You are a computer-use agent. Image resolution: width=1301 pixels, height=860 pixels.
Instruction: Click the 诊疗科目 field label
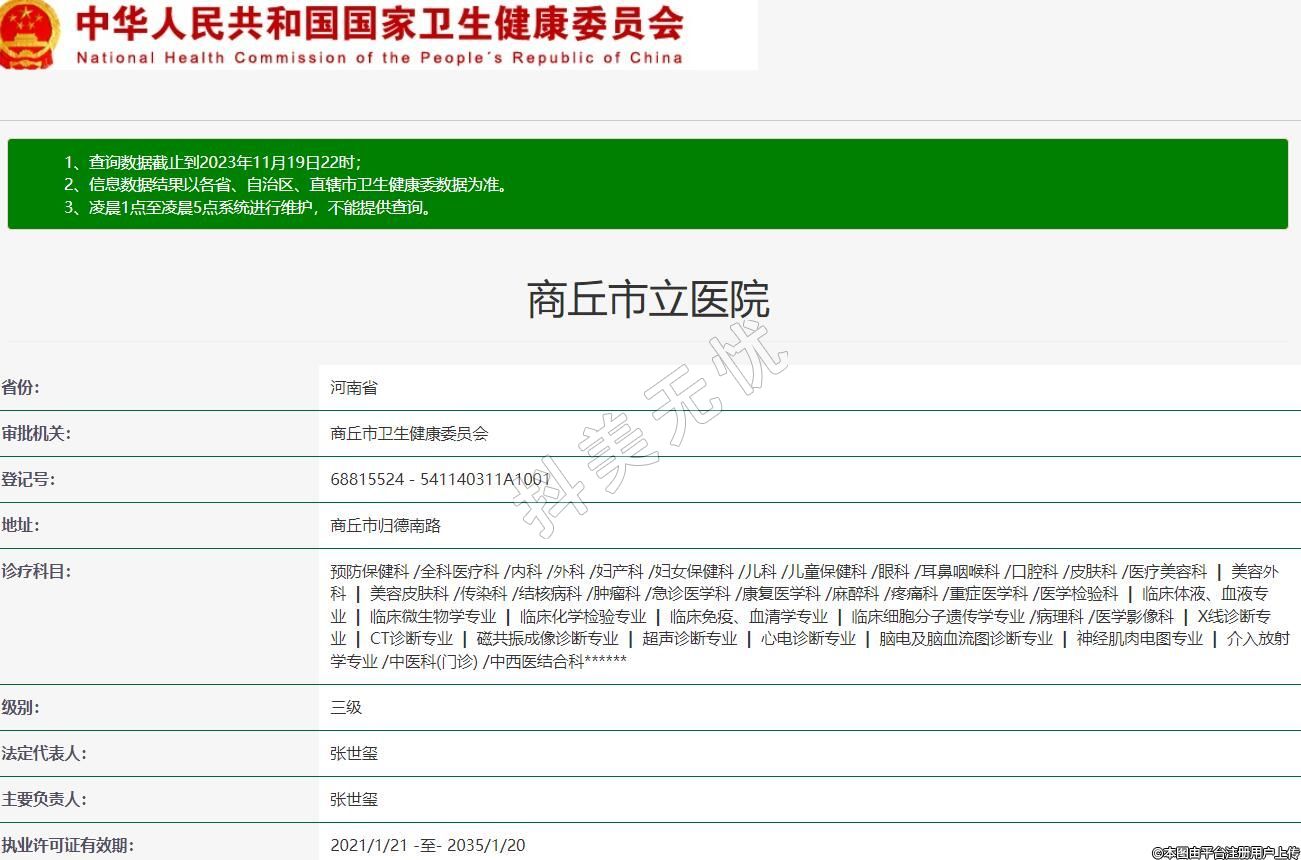(36, 572)
